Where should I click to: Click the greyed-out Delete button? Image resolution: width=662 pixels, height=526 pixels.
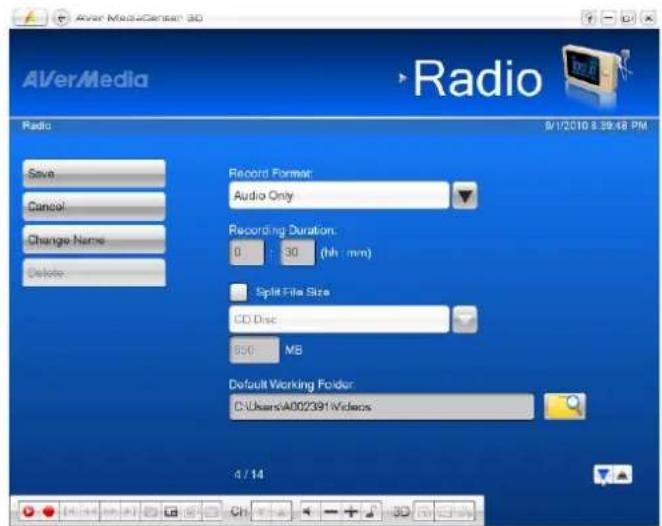click(94, 273)
